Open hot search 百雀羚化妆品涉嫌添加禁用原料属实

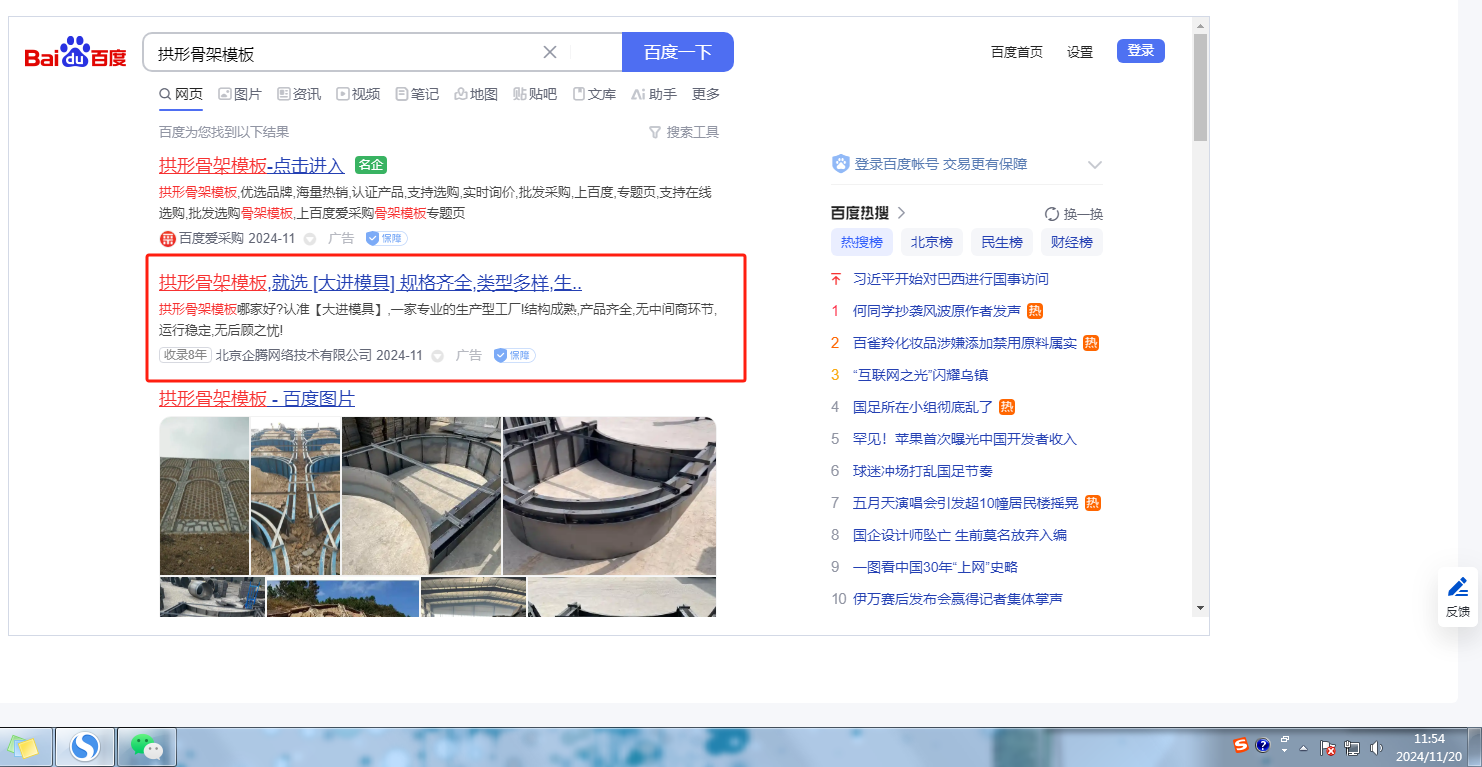[965, 343]
